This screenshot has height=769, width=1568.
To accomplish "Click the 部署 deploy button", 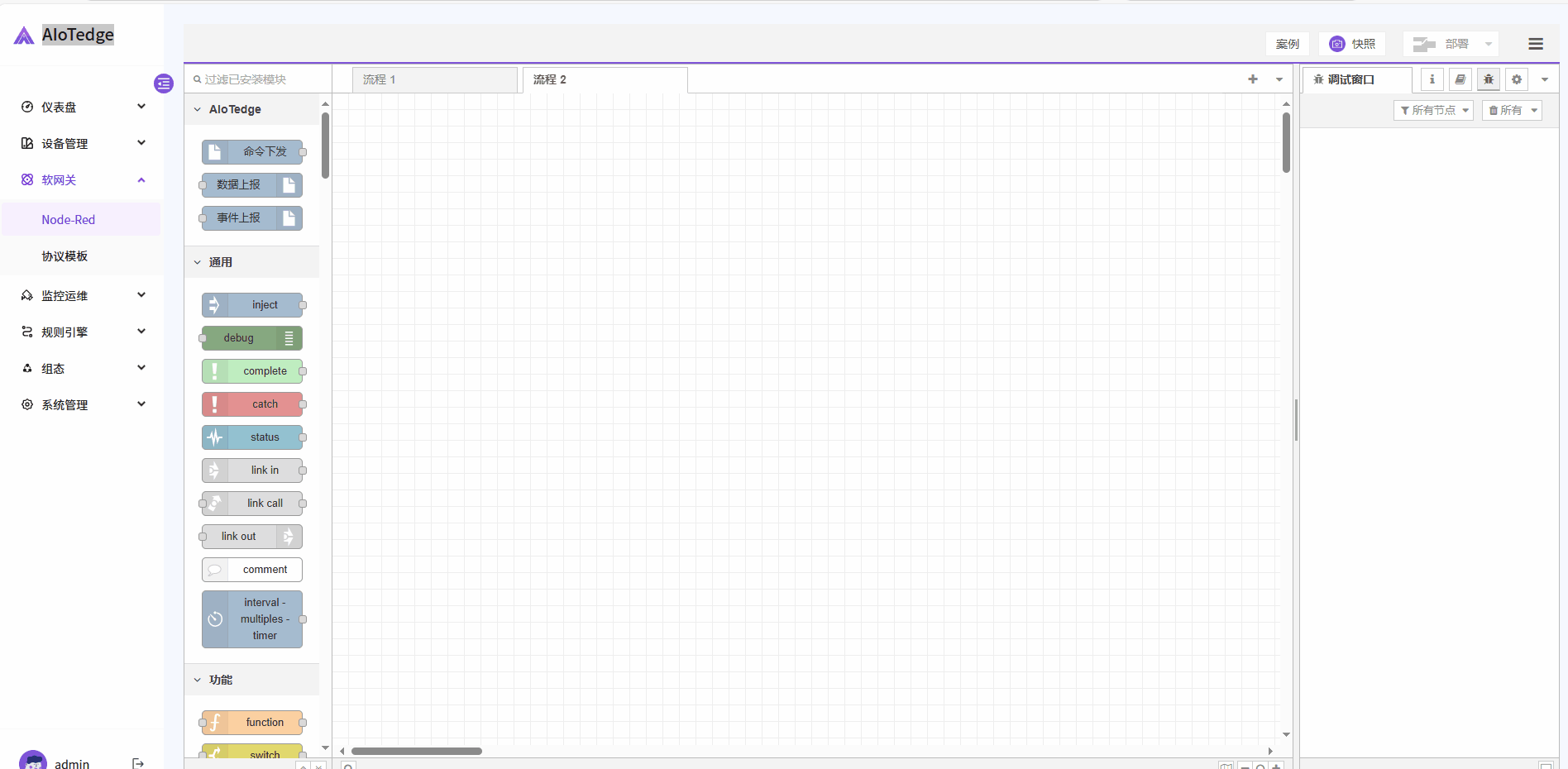I will tap(1440, 44).
